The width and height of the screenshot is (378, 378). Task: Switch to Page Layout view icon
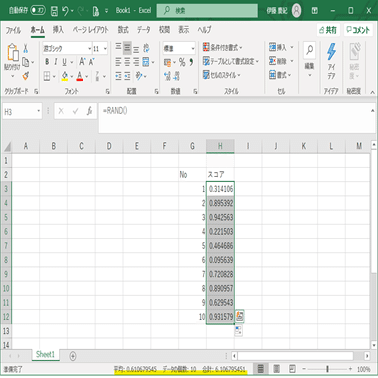(276, 369)
